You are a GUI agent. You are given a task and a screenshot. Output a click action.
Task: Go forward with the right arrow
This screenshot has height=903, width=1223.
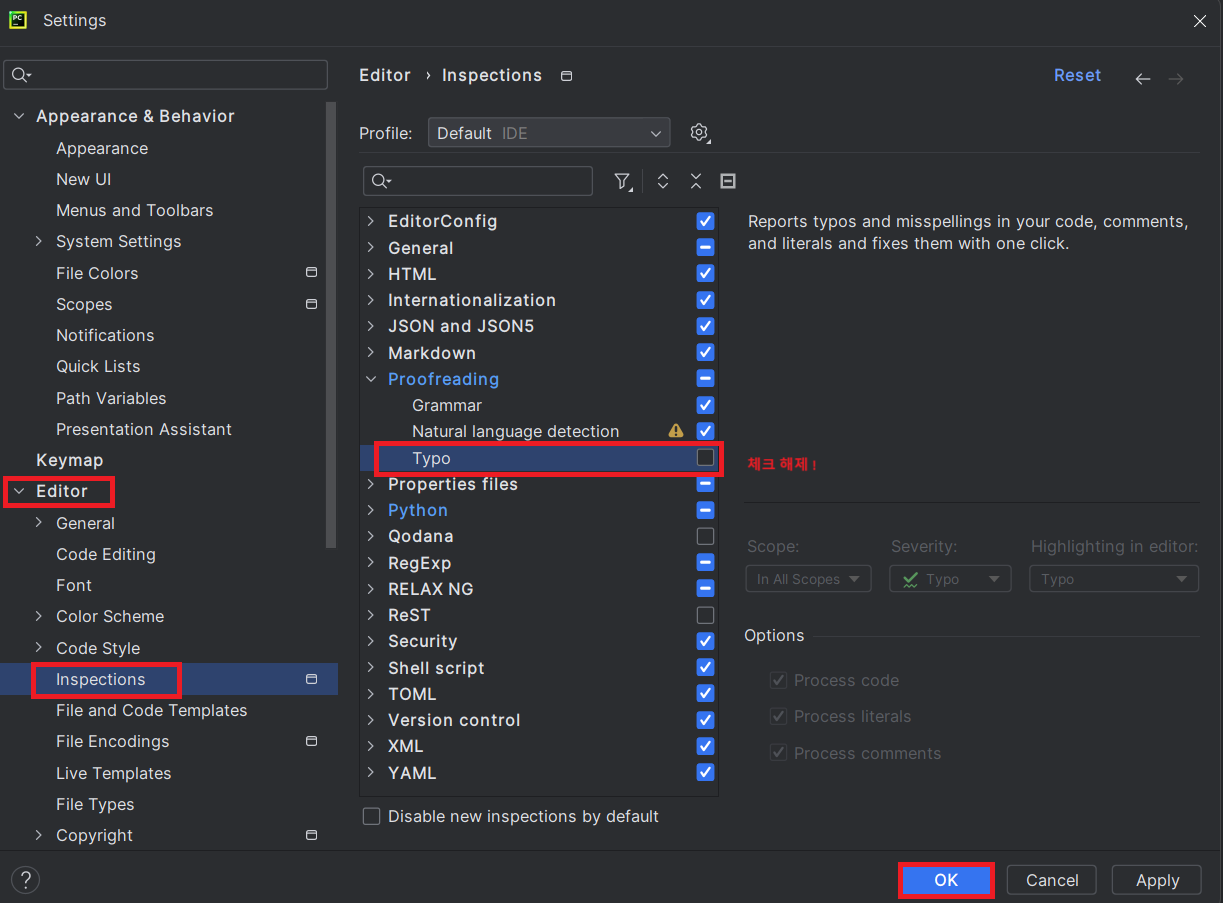click(1176, 78)
